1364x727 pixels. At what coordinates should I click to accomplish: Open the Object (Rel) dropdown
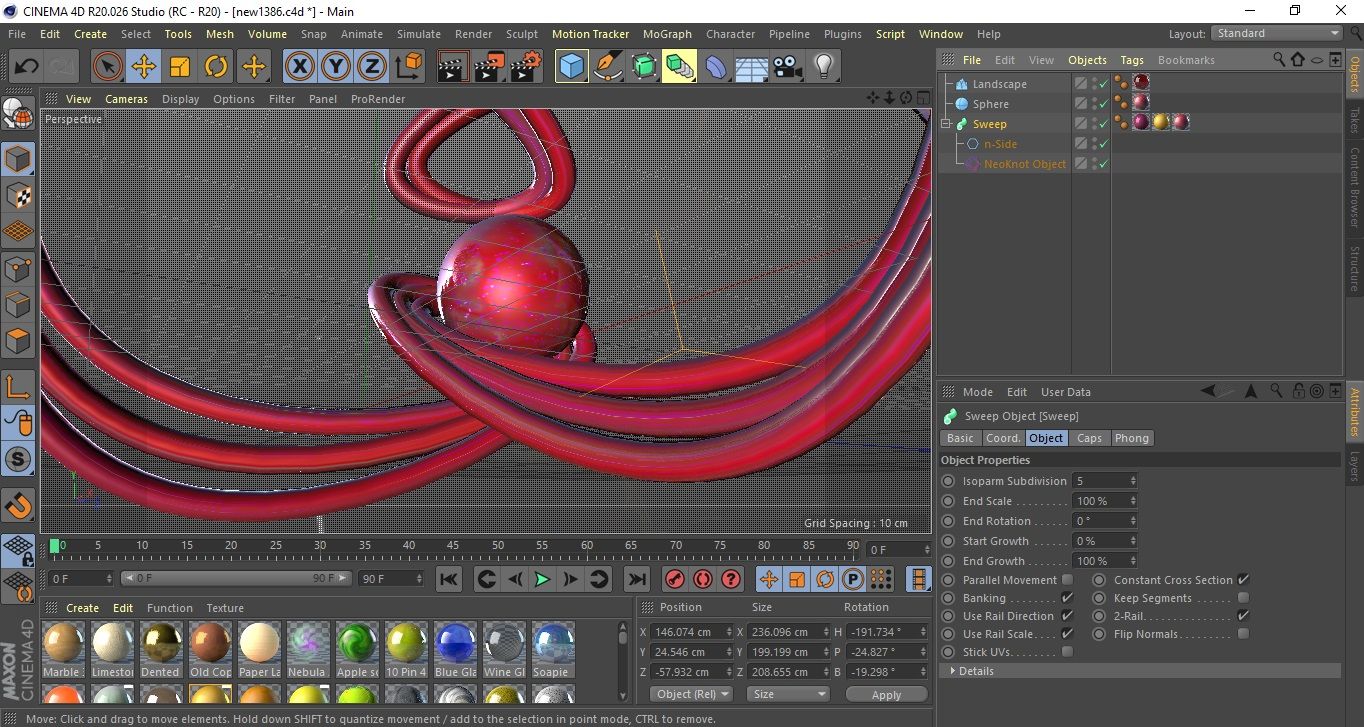[x=692, y=694]
